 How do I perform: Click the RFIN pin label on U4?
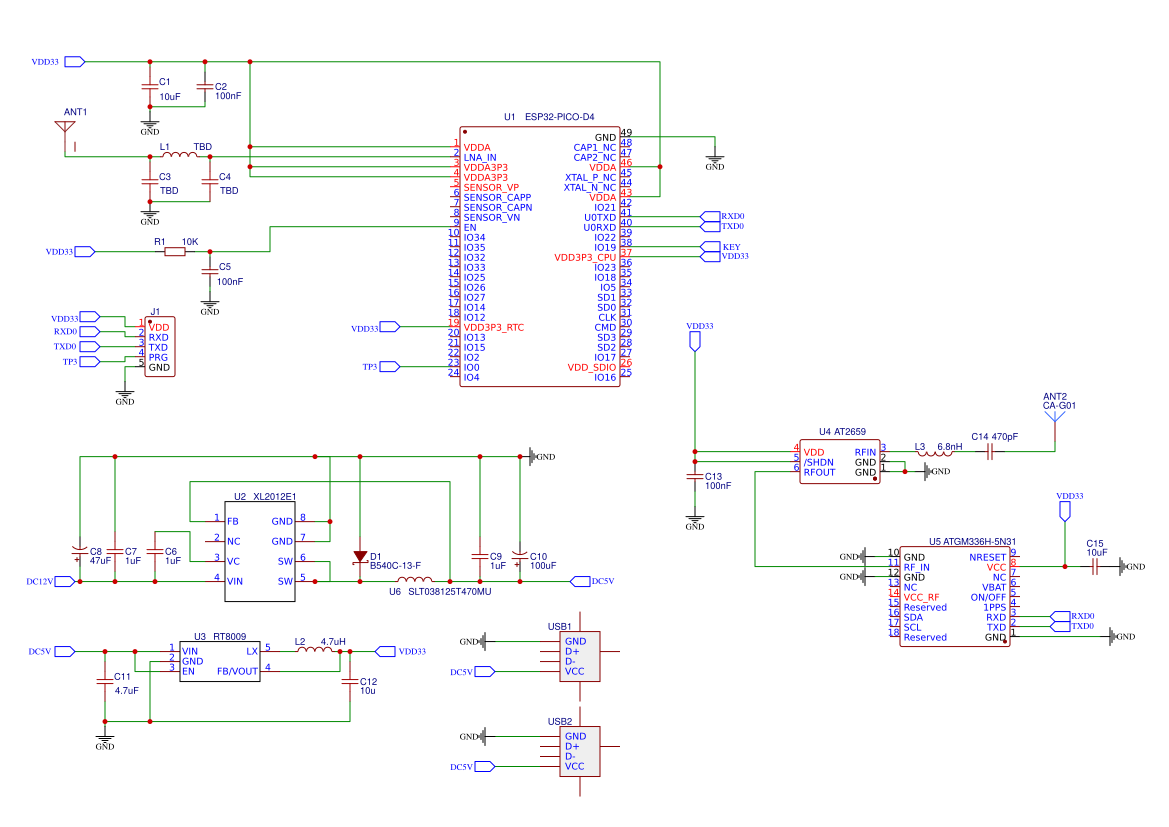tap(866, 453)
